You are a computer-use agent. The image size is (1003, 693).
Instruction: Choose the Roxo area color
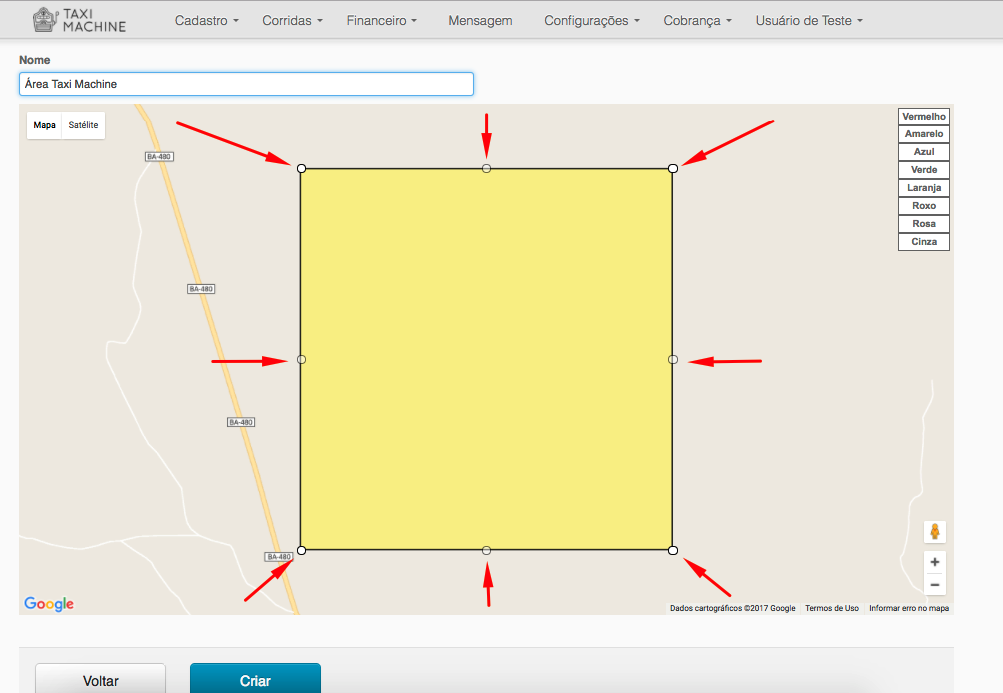[924, 205]
